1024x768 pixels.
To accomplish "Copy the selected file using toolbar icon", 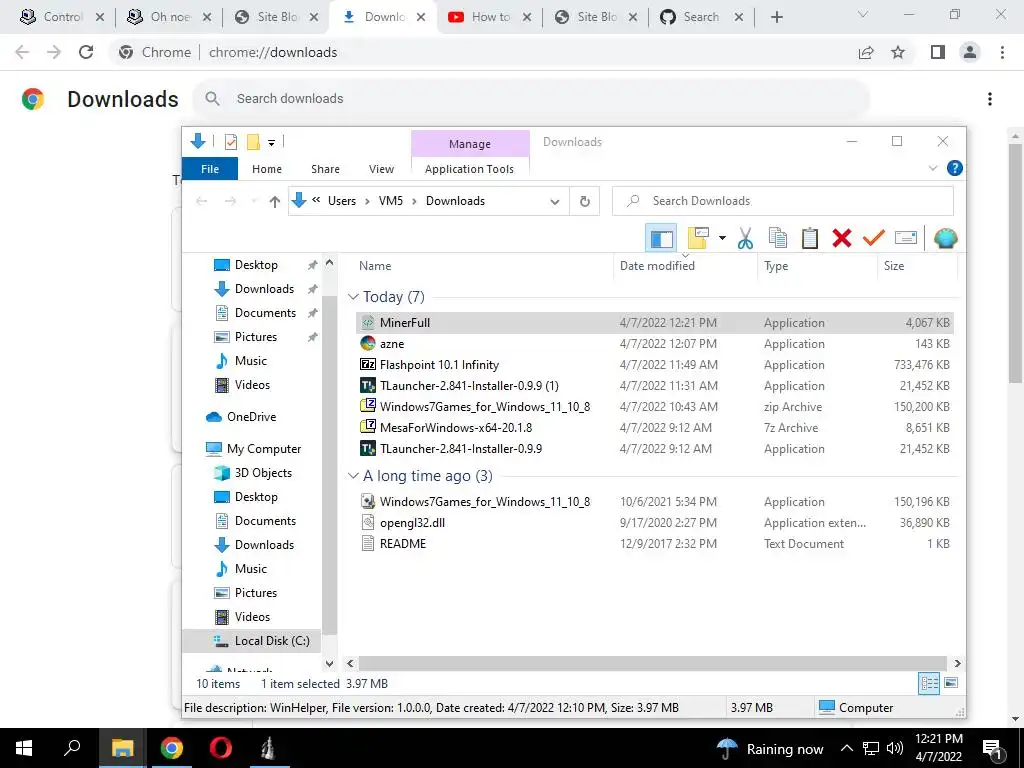I will pos(777,238).
